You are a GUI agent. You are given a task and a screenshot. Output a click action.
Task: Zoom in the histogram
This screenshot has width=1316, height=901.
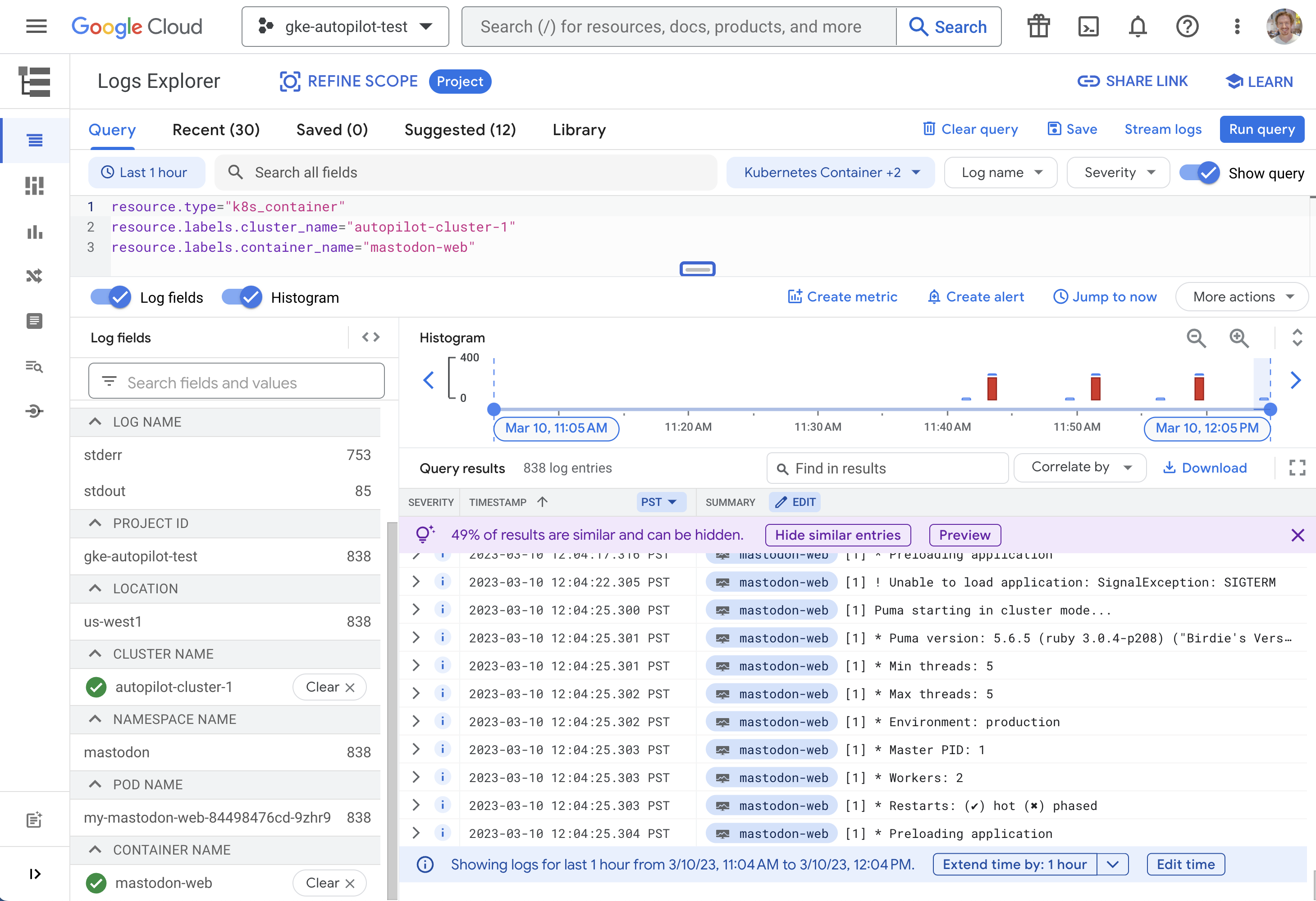(x=1239, y=338)
